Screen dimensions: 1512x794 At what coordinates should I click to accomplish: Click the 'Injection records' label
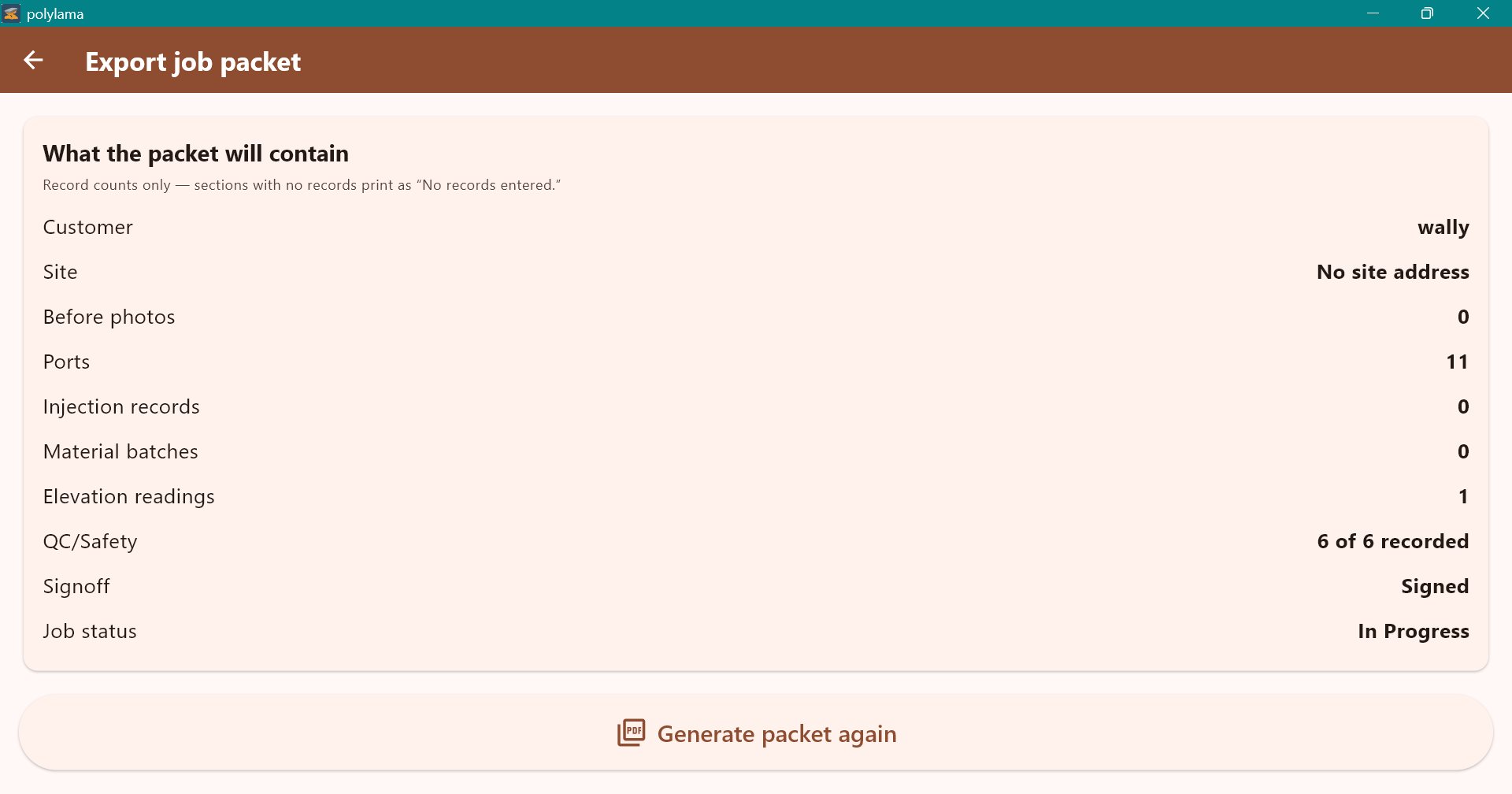point(121,406)
